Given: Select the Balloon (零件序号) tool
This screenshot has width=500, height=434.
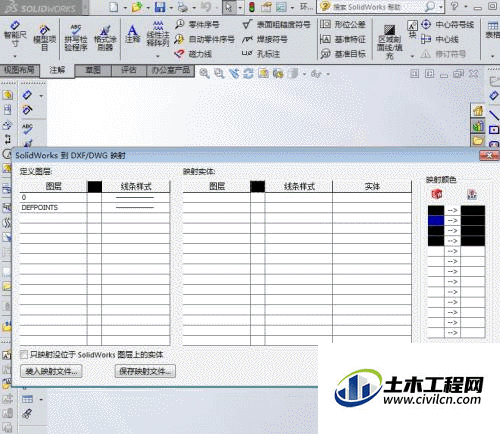Looking at the screenshot, I should tap(197, 24).
